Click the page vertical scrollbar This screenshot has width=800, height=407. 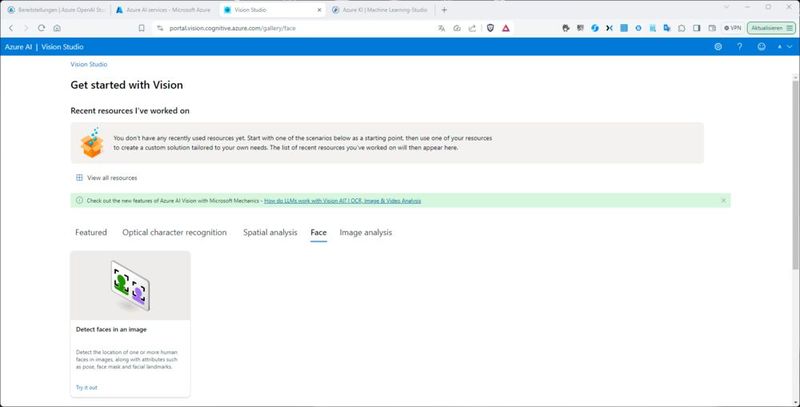pos(796,175)
